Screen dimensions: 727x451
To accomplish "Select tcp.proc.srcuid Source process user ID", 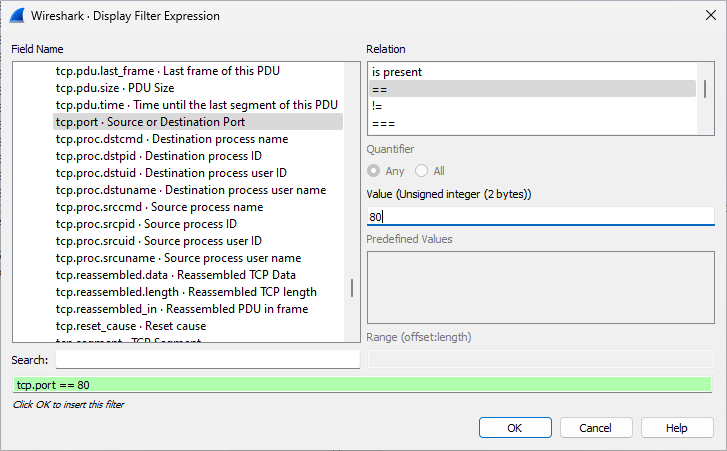I will coord(198,241).
